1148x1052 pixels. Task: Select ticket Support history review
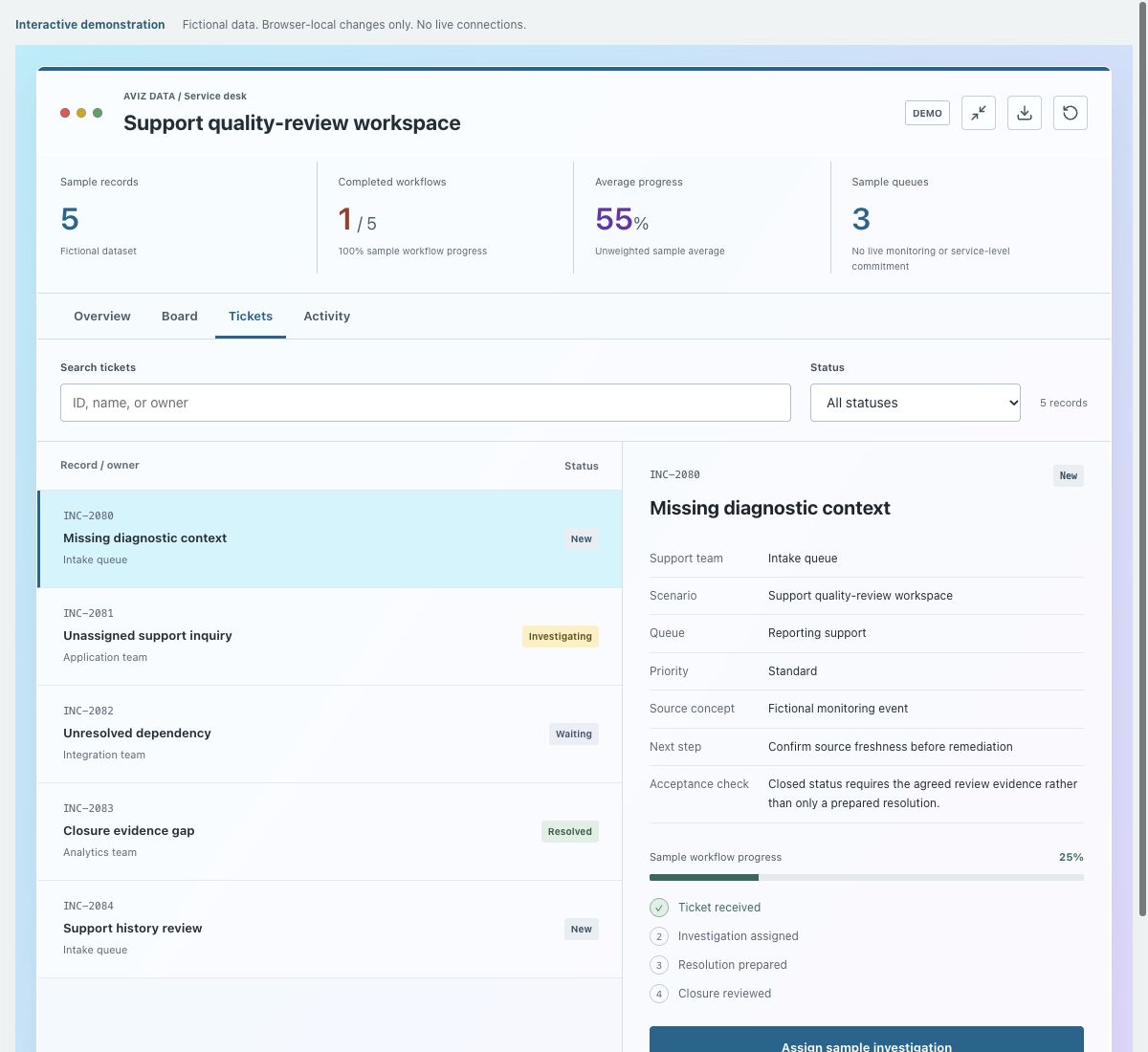pos(330,929)
